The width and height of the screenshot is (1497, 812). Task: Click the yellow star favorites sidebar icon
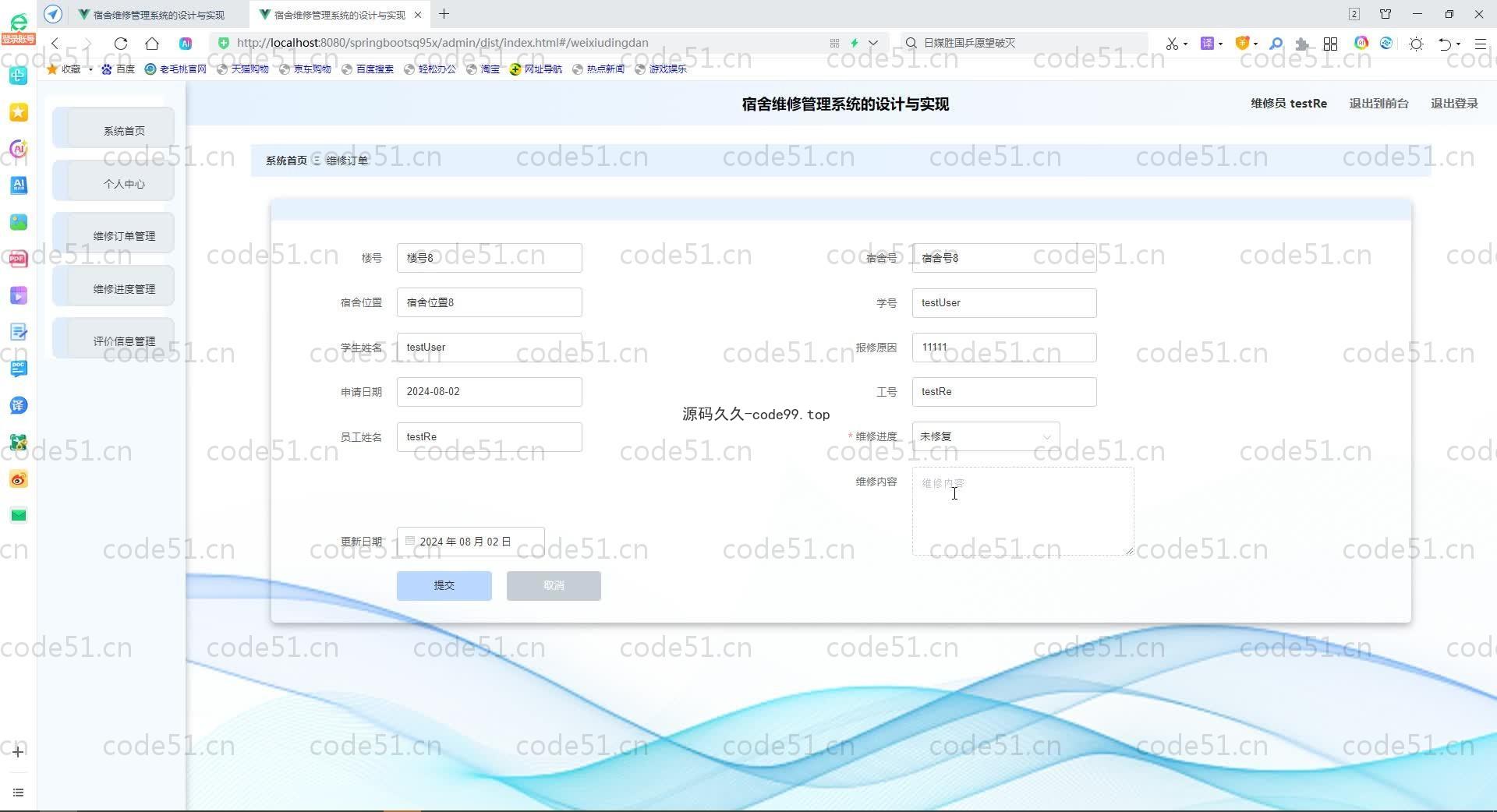pyautogui.click(x=19, y=112)
